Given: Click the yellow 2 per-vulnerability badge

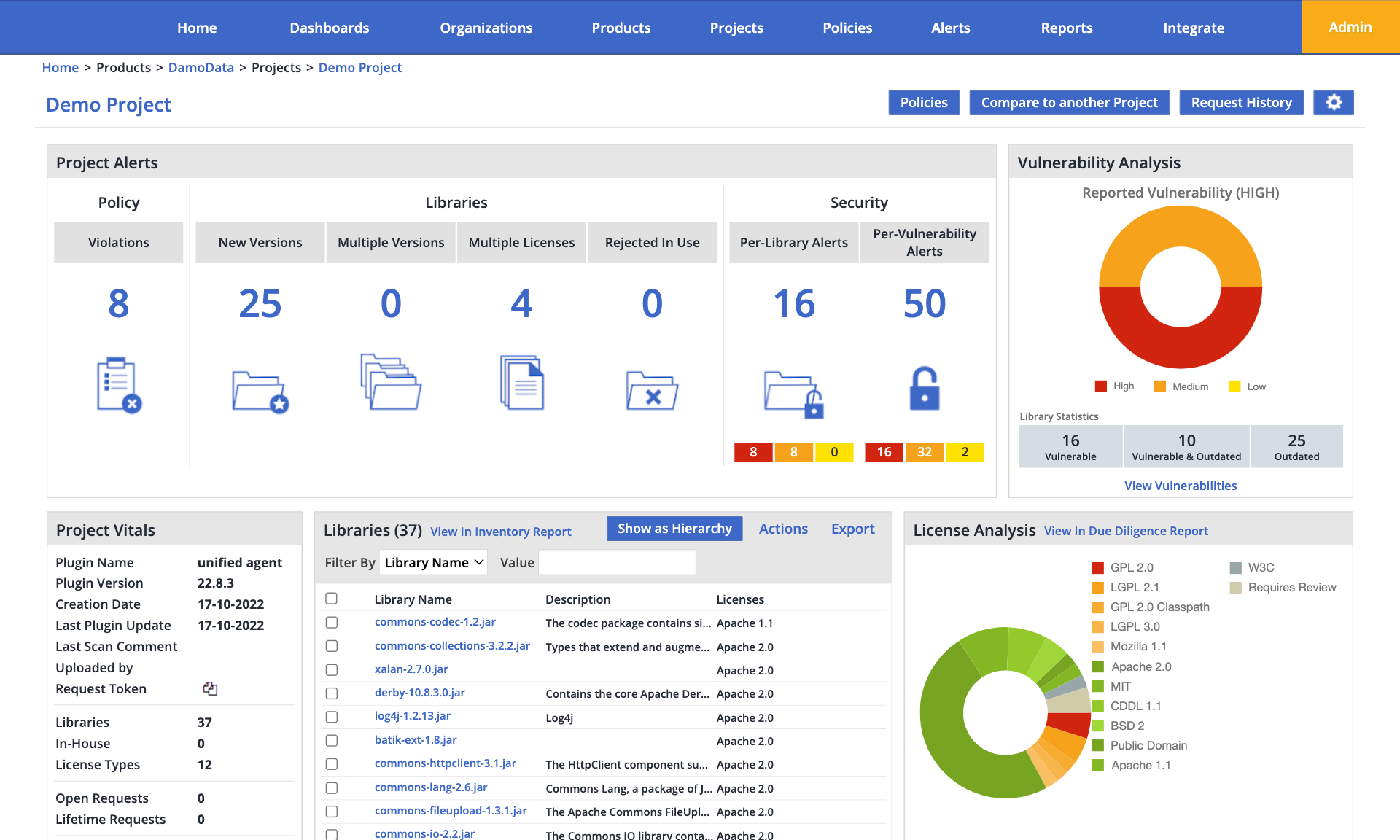Looking at the screenshot, I should click(965, 452).
